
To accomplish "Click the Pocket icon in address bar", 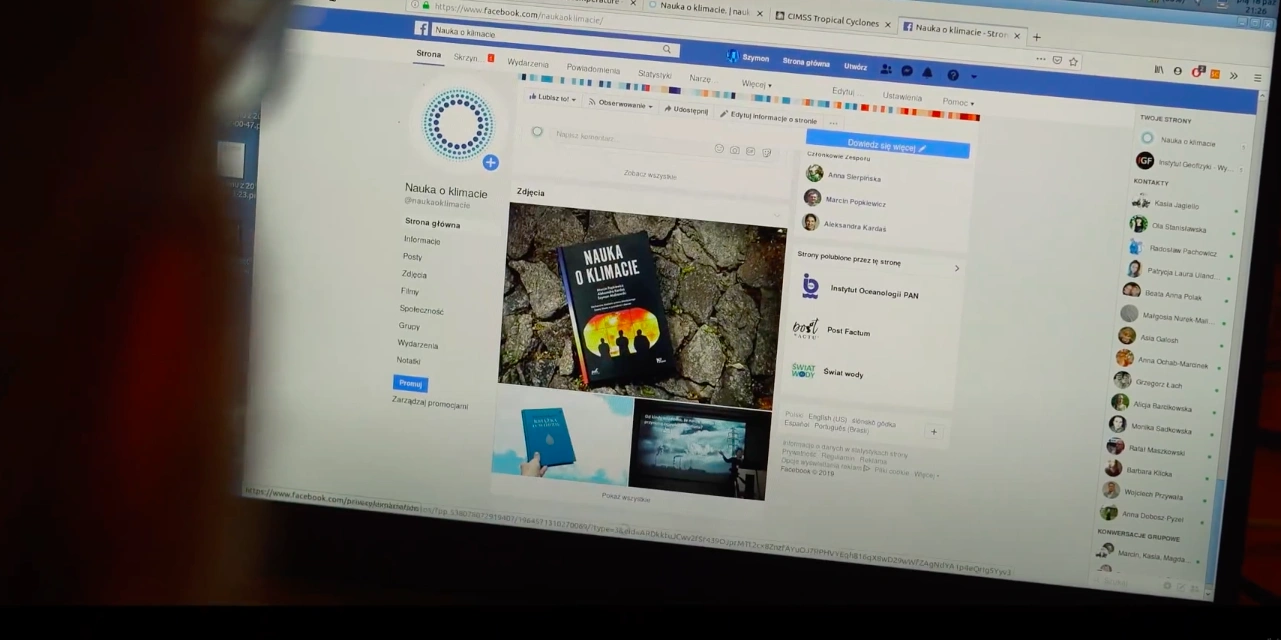I will [x=1057, y=60].
